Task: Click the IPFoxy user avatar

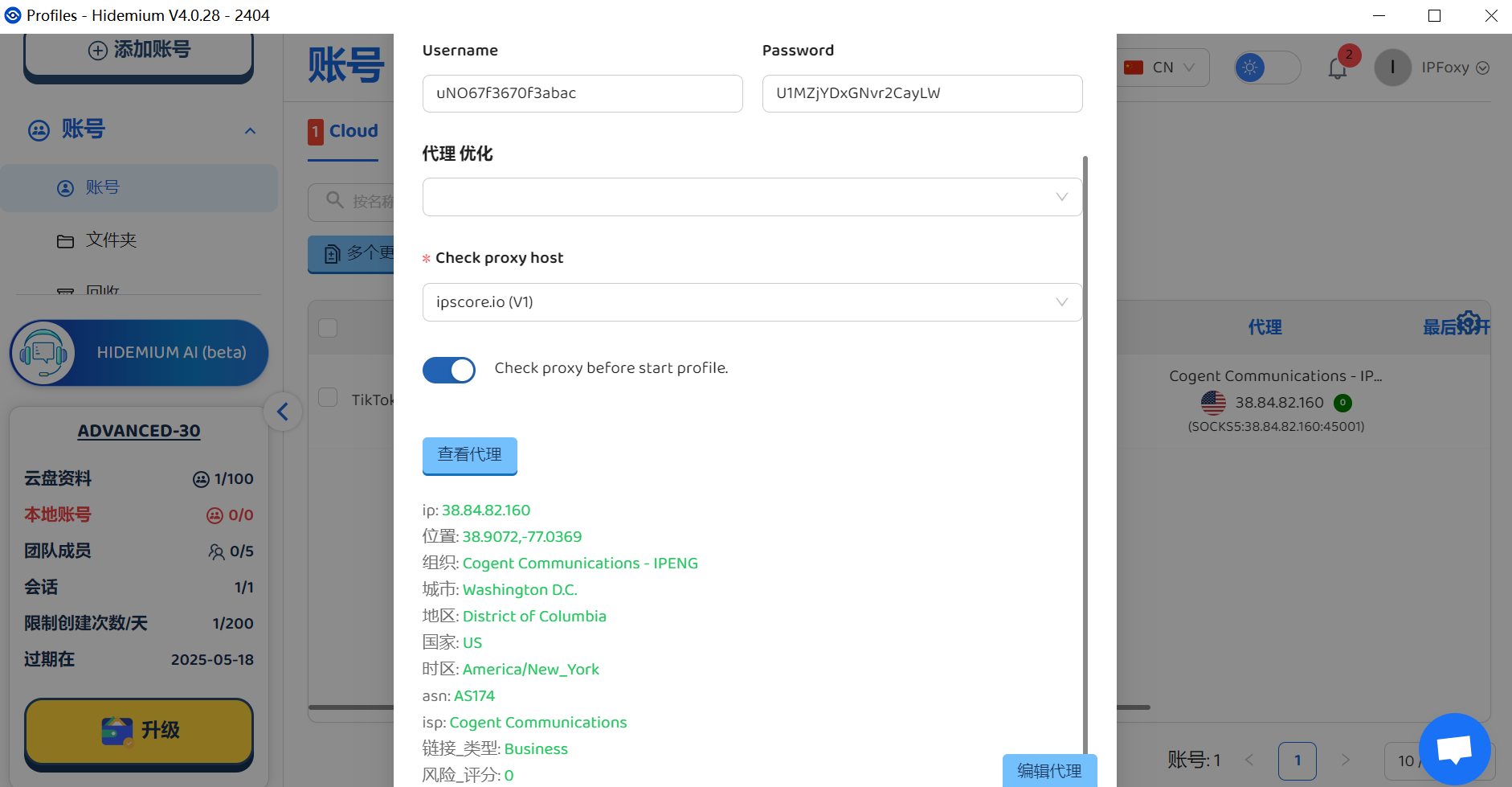Action: [x=1392, y=68]
